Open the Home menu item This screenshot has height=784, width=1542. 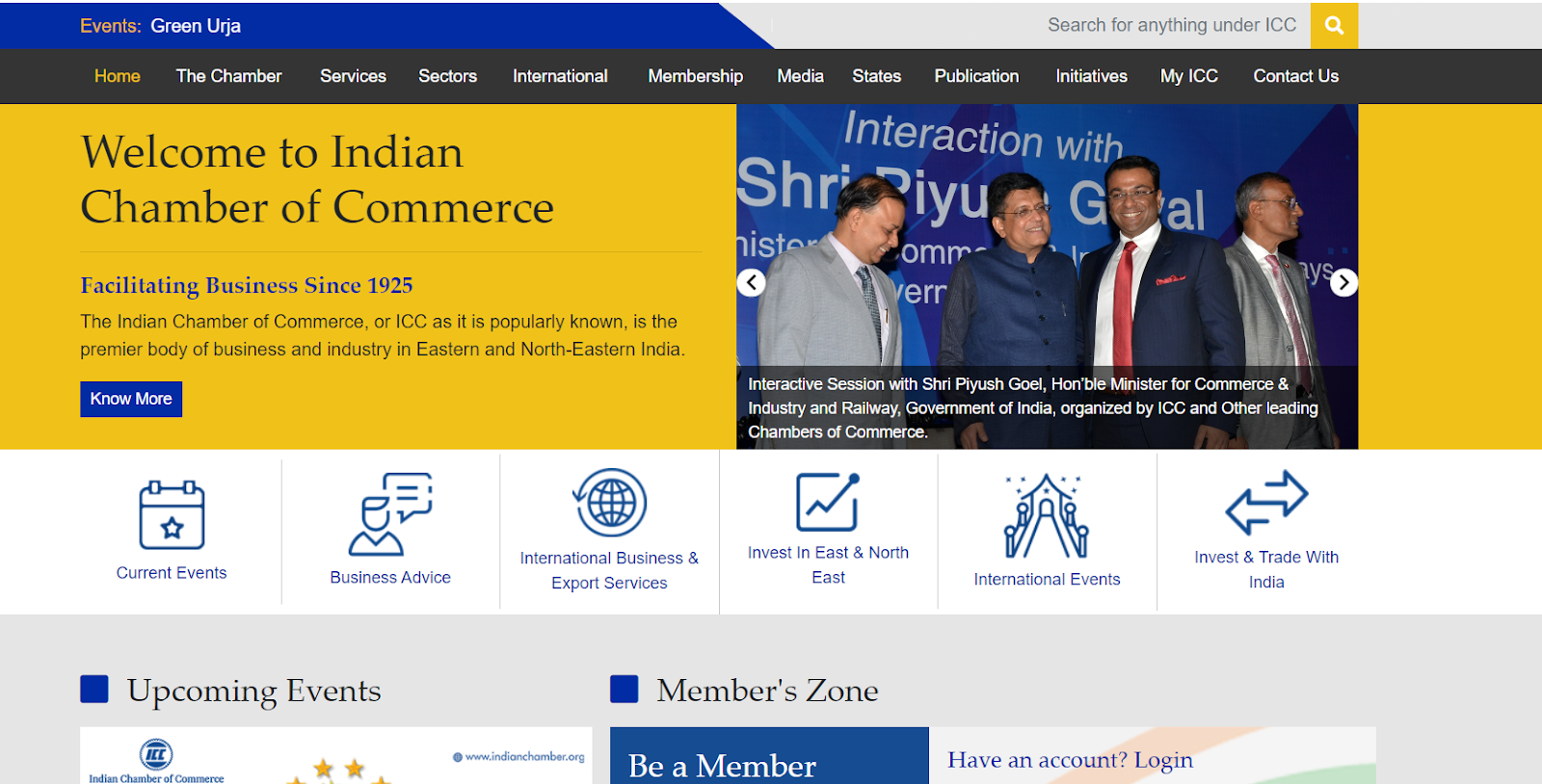click(118, 76)
